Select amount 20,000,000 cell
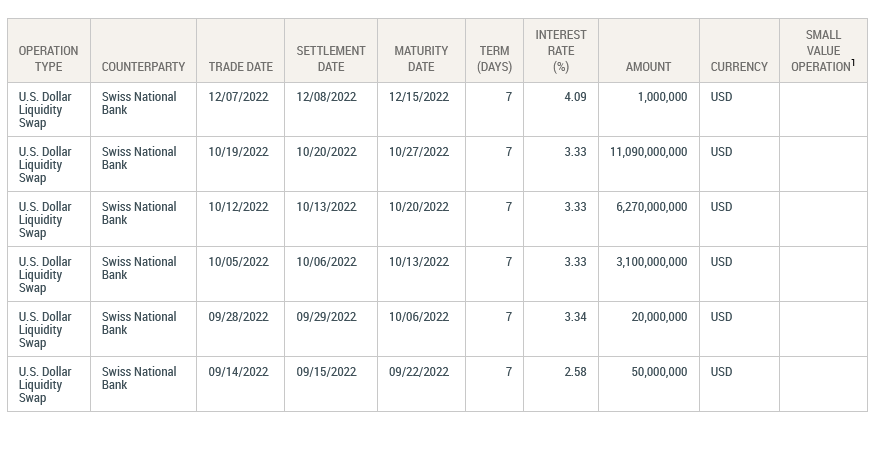The image size is (890, 461). (x=649, y=329)
